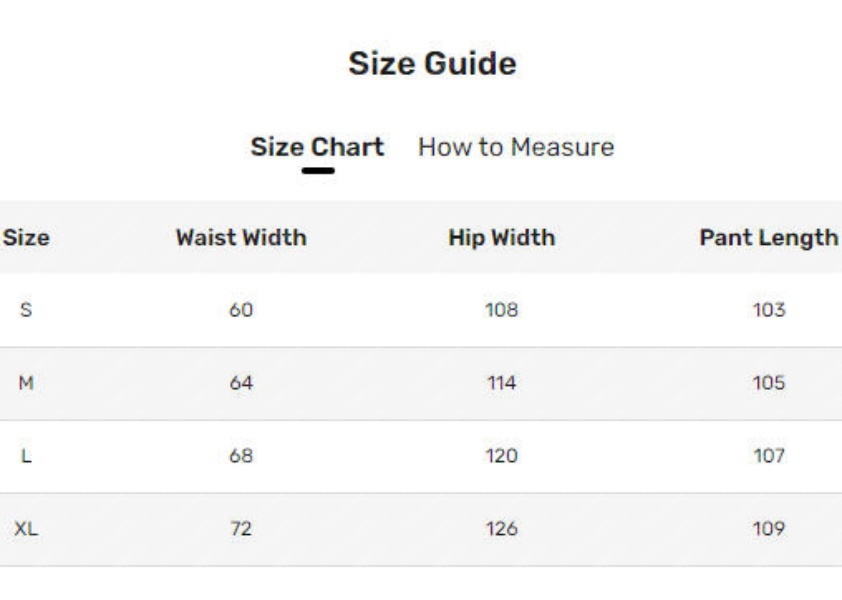842x600 pixels.
Task: Click pant length value 109
Action: coord(769,530)
